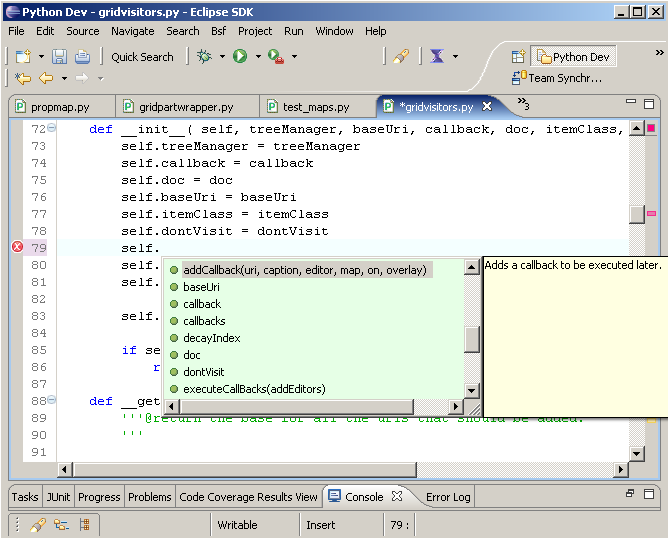This screenshot has width=668, height=538.
Task: Open the Navigate menu
Action: pyautogui.click(x=132, y=31)
